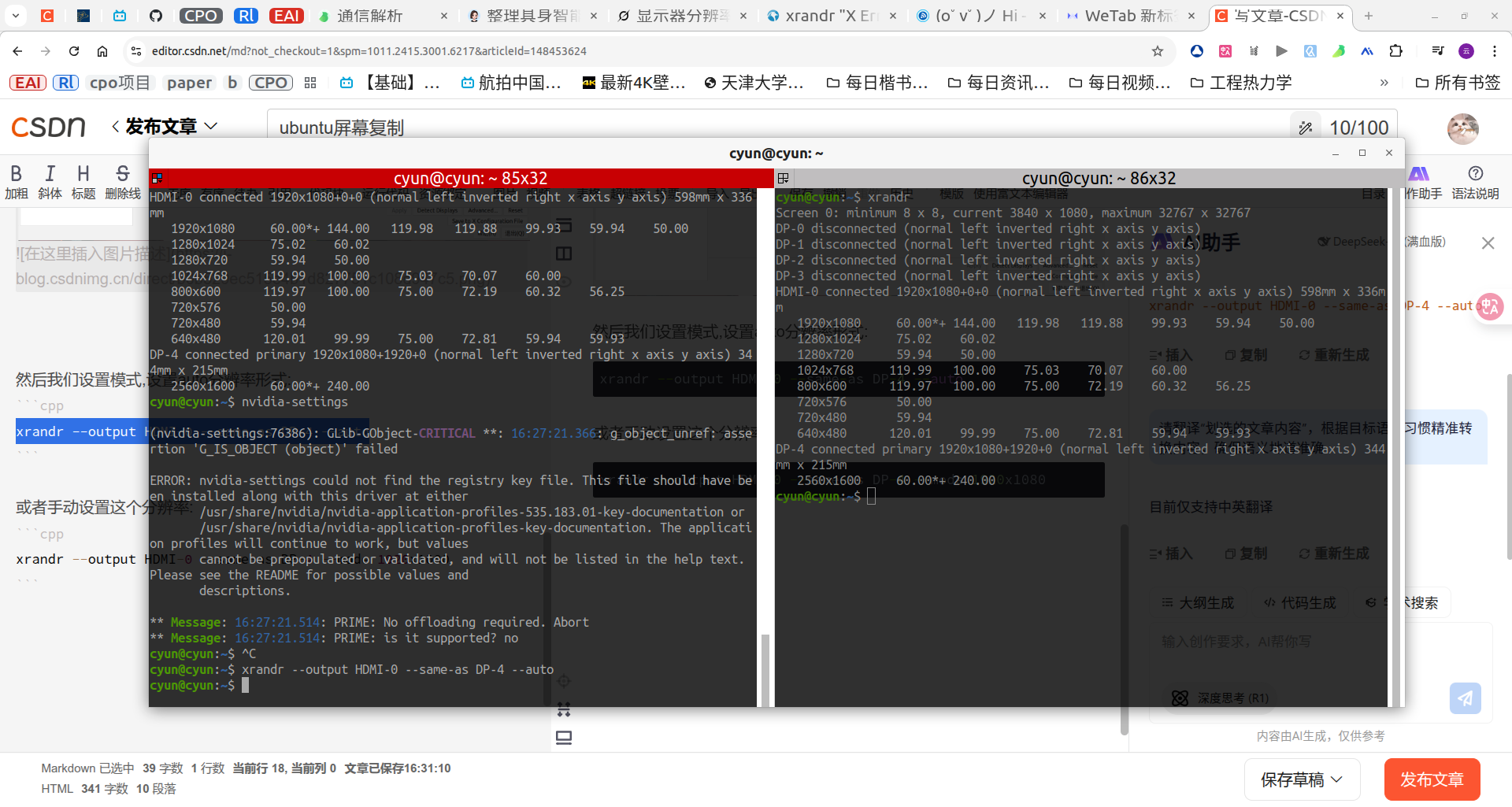This screenshot has height=807, width=1512.
Task: Open the tab search dropdown arrow
Action: point(16,15)
